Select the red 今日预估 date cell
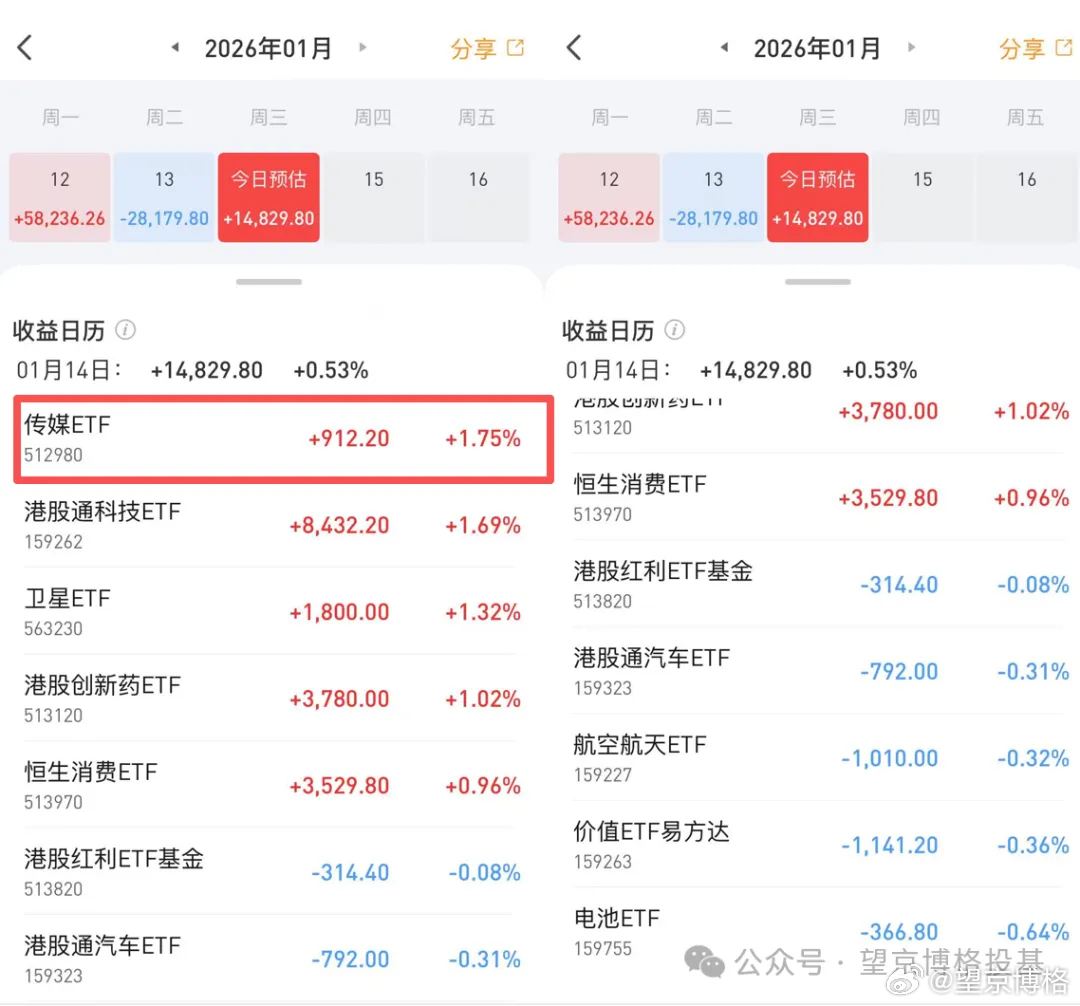 point(268,197)
